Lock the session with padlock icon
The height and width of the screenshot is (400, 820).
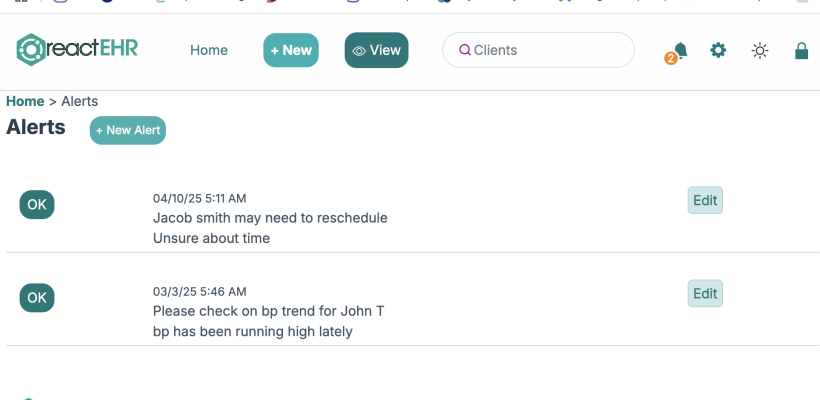coord(801,50)
